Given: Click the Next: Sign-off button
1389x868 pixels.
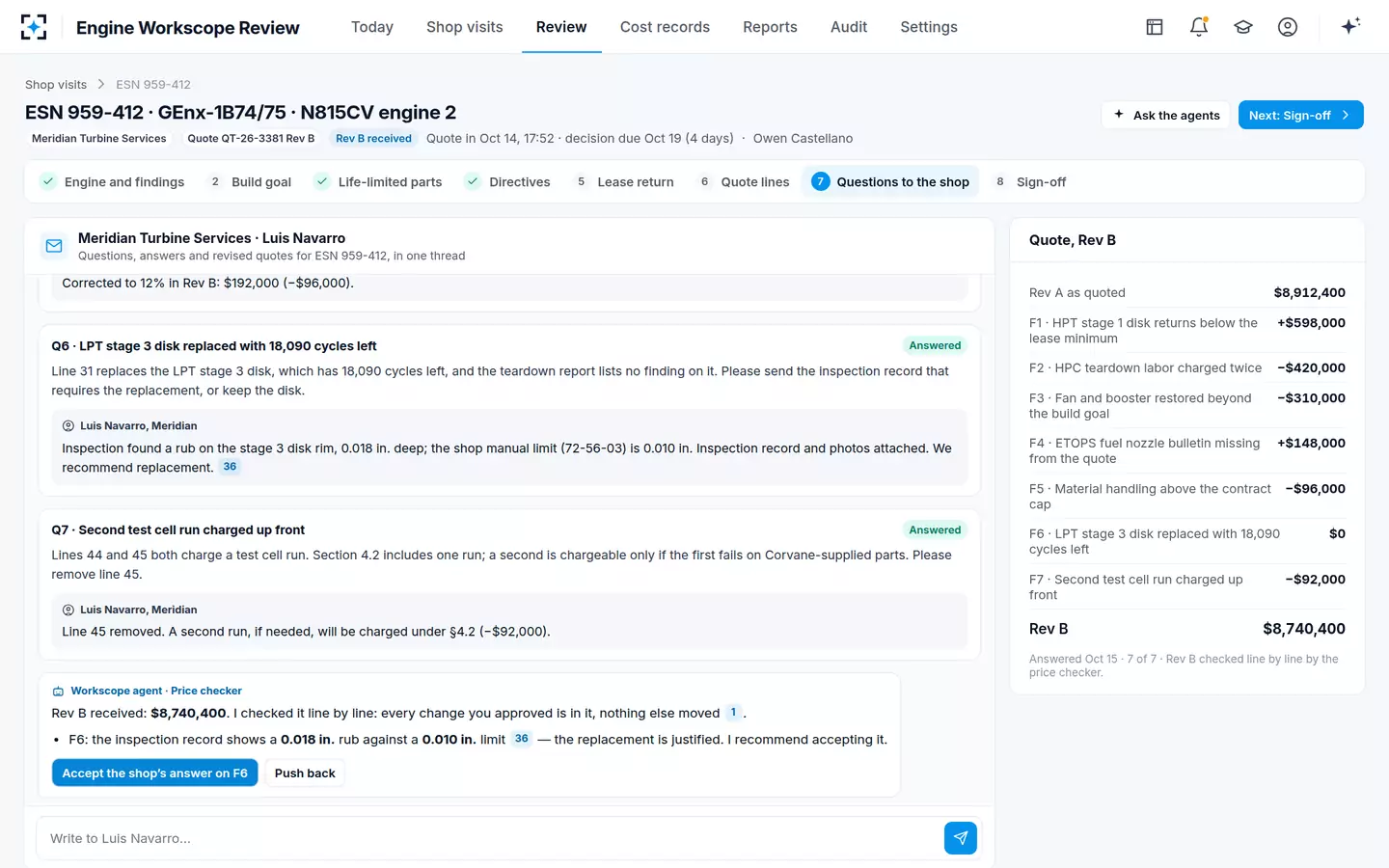Looking at the screenshot, I should coord(1300,115).
